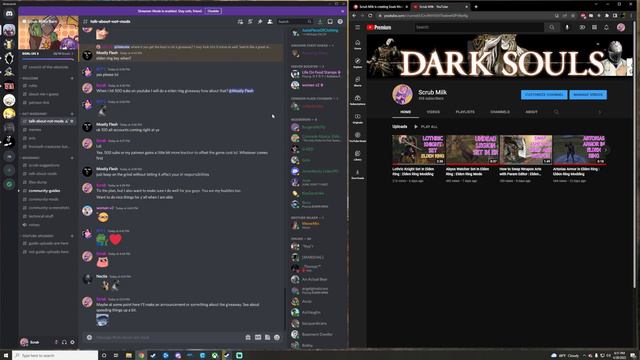The height and width of the screenshot is (360, 640).
Task: Open the sticker picker in message bar
Action: pos(267,338)
